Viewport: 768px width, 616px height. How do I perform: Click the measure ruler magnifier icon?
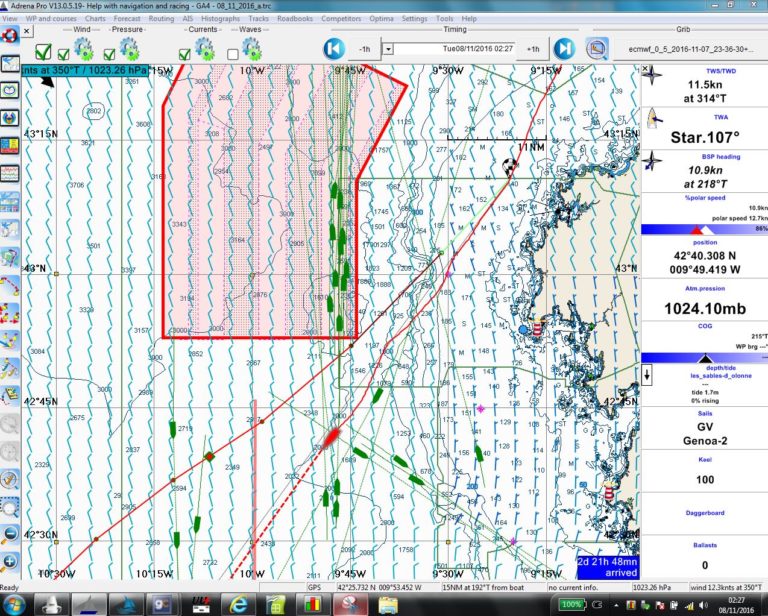(10, 479)
